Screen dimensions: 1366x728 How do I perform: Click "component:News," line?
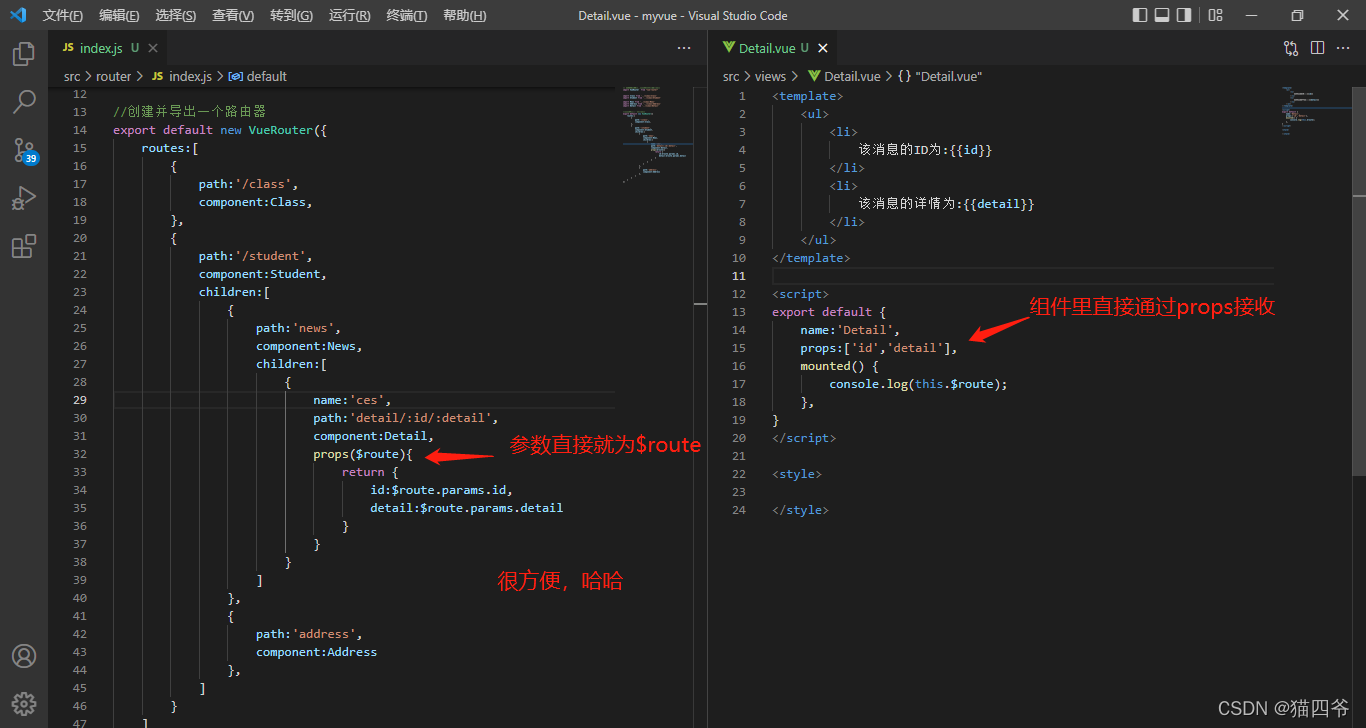[309, 346]
